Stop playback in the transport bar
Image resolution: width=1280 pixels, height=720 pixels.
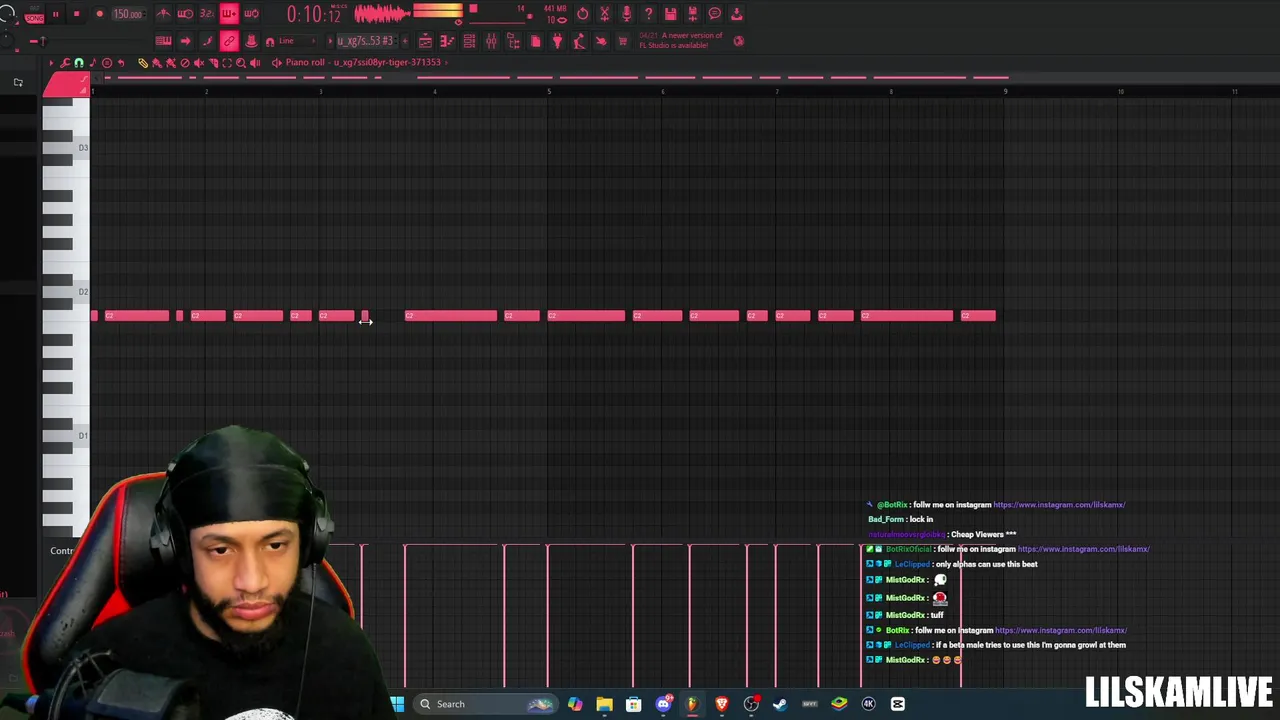click(77, 14)
